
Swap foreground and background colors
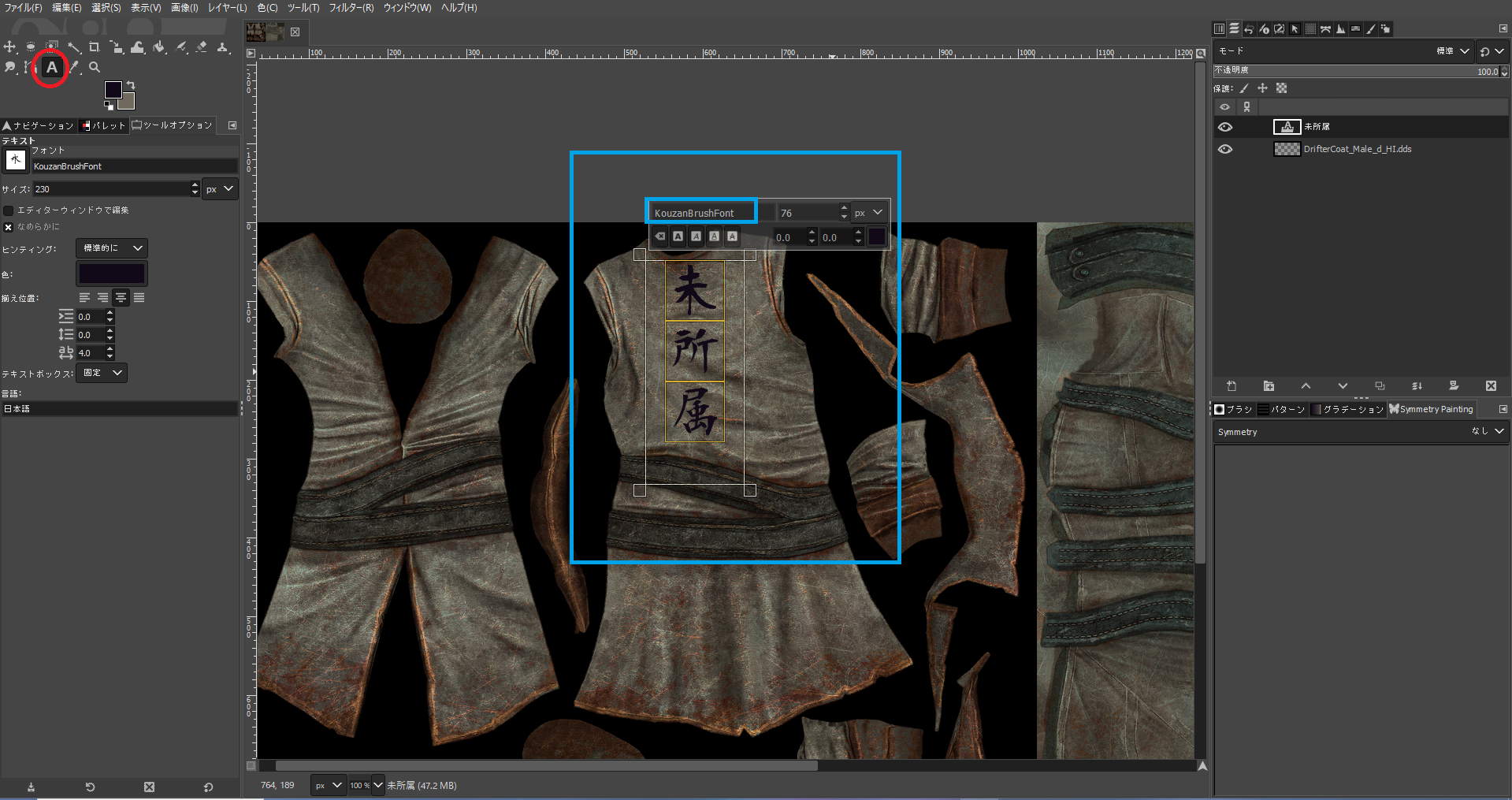[x=131, y=84]
